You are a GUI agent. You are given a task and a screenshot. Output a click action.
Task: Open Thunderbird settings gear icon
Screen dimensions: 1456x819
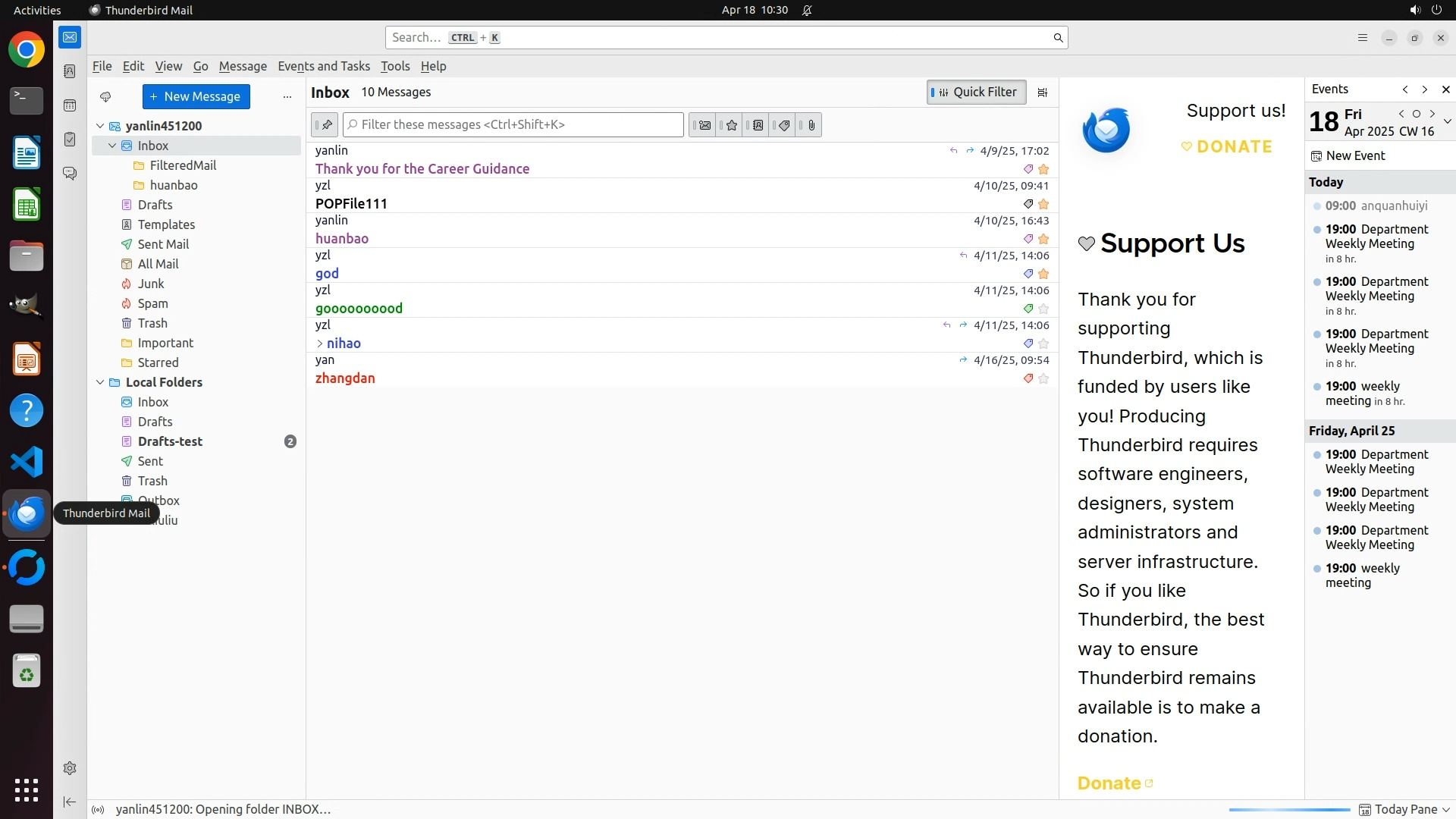[x=70, y=768]
